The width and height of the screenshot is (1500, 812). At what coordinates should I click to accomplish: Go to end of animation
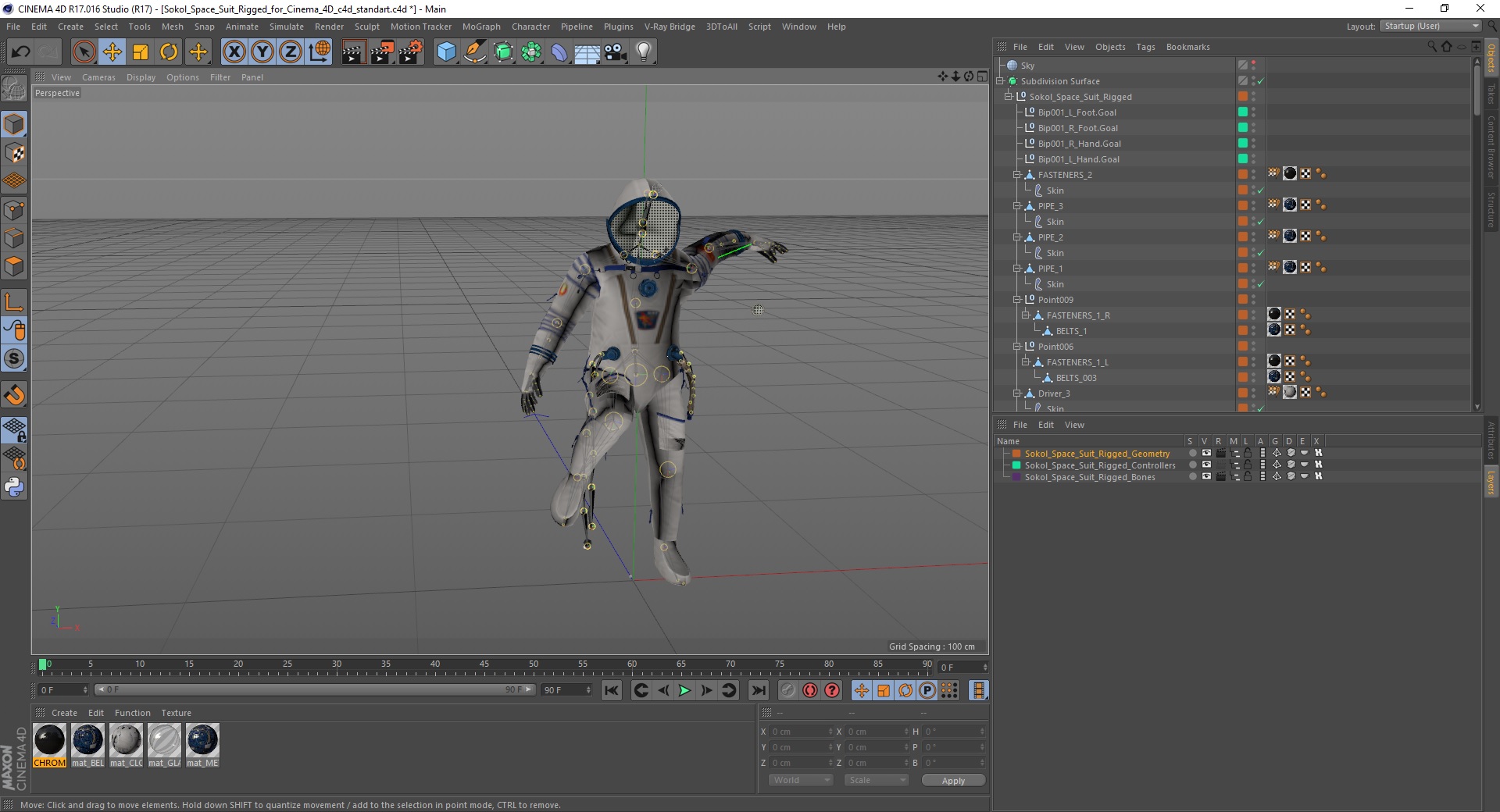tap(758, 690)
